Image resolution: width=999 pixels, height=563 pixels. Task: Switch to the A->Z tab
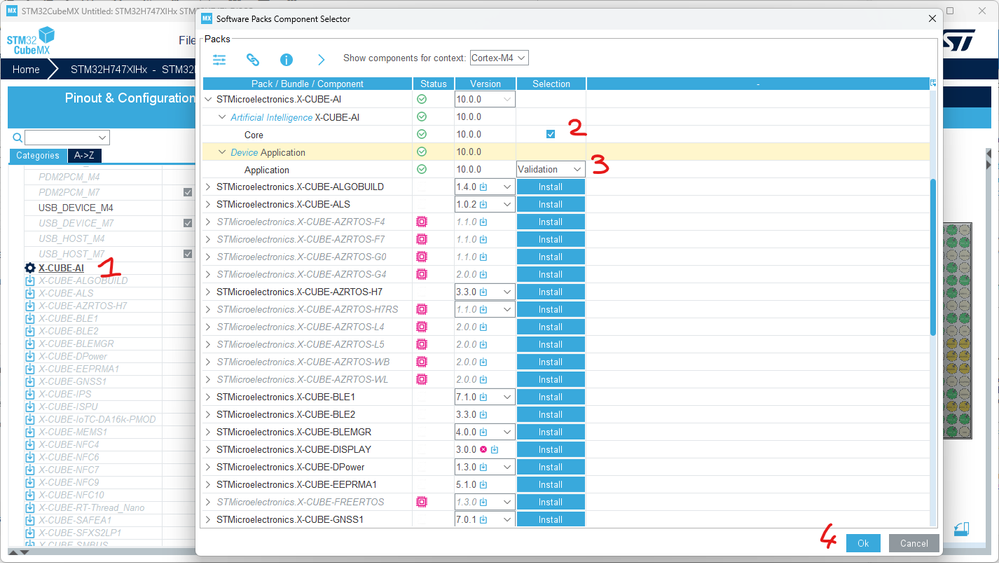(84, 155)
